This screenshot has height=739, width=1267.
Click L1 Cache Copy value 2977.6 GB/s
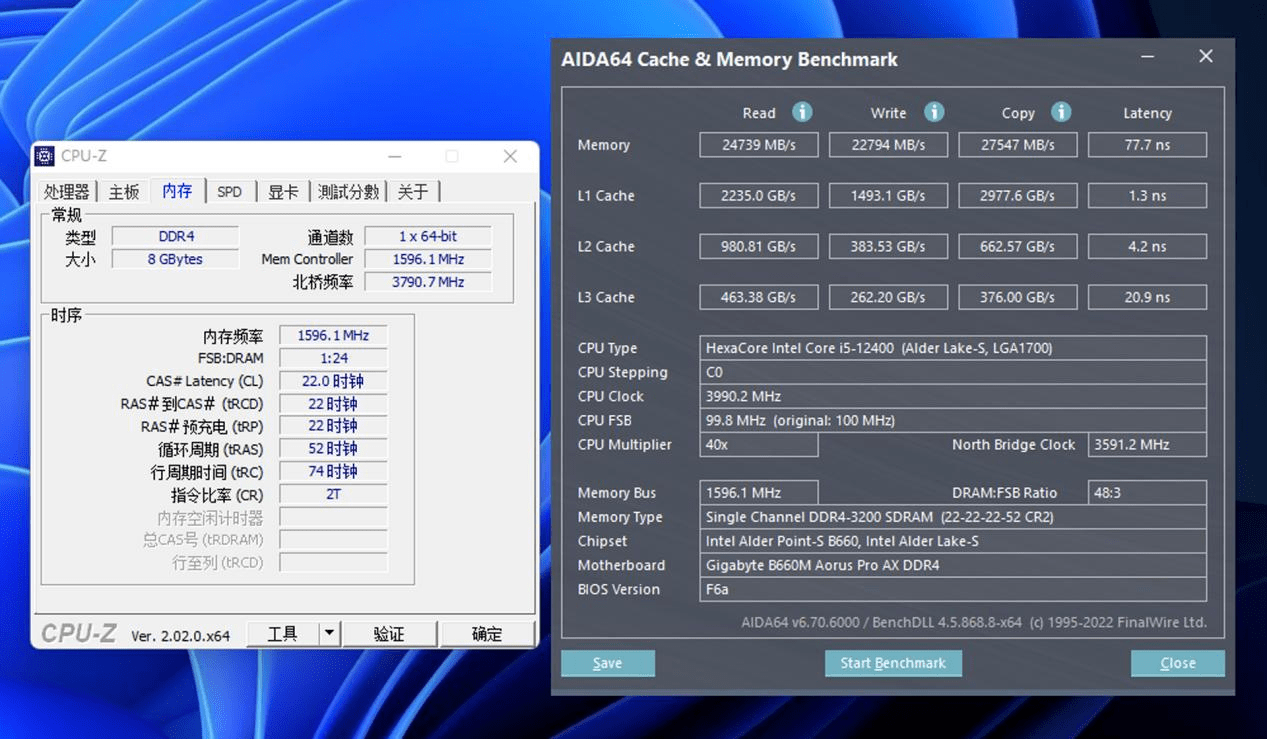click(x=1018, y=196)
